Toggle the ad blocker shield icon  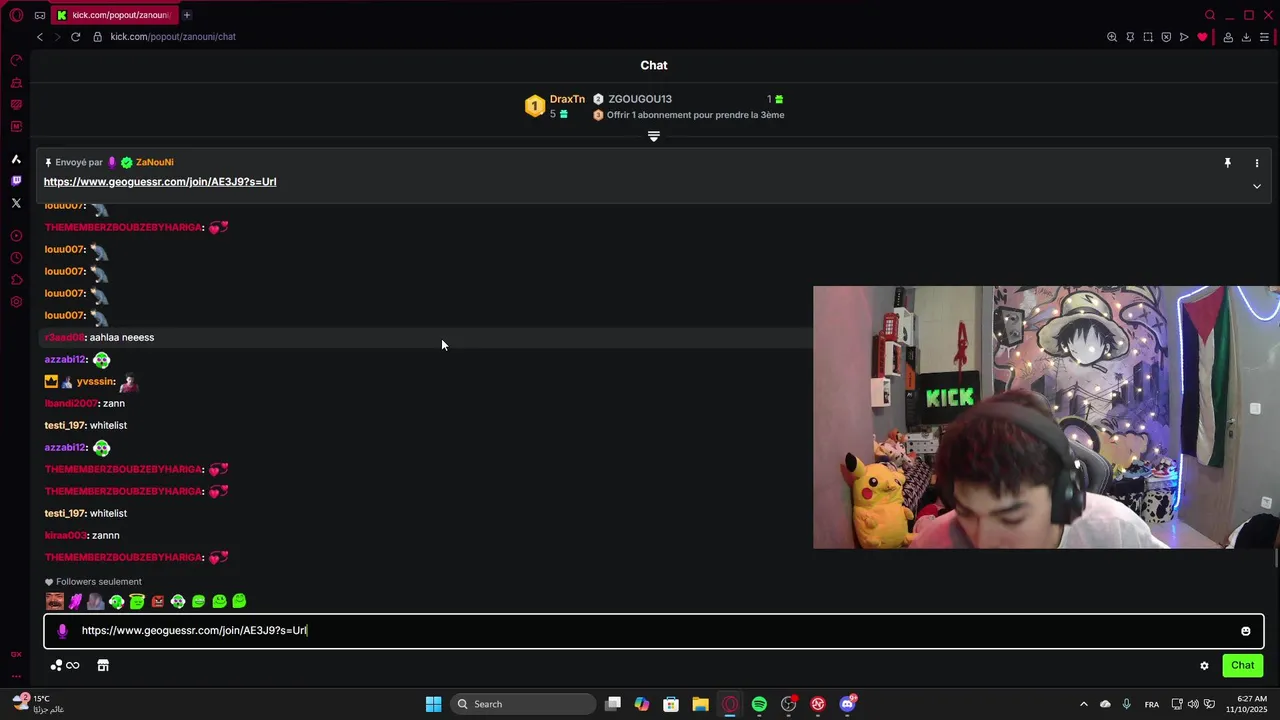pos(1166,37)
